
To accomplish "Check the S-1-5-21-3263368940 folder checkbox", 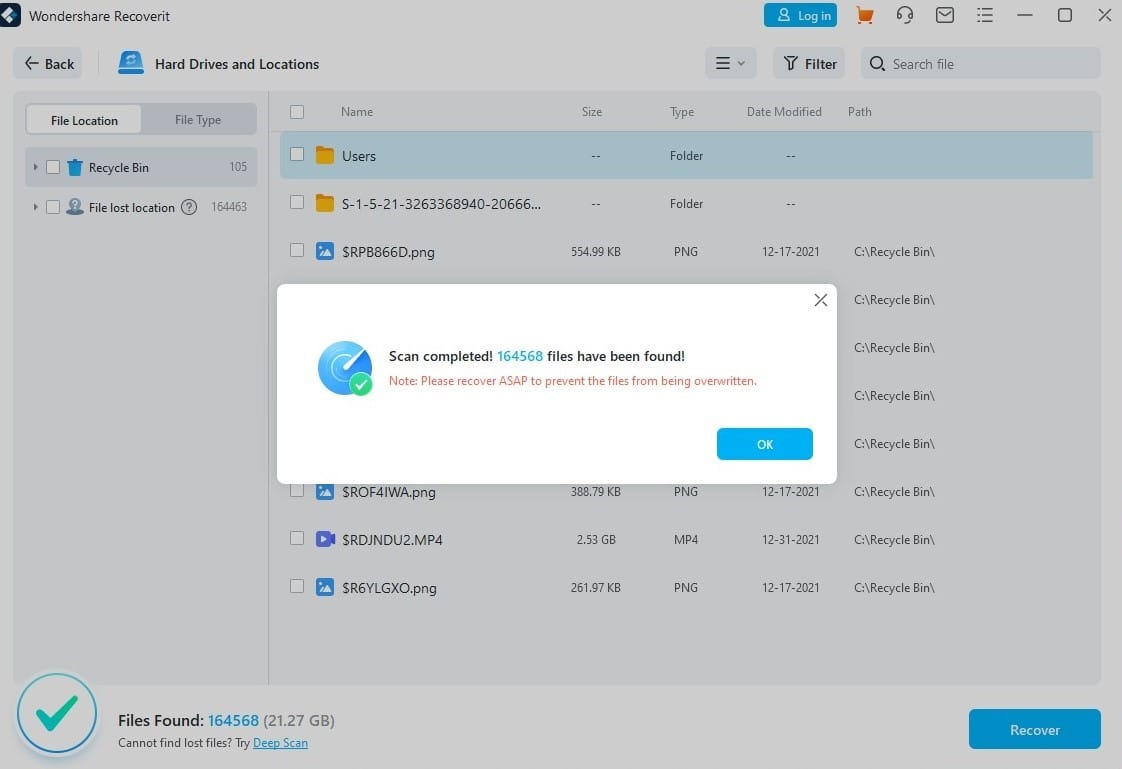I will tap(297, 202).
